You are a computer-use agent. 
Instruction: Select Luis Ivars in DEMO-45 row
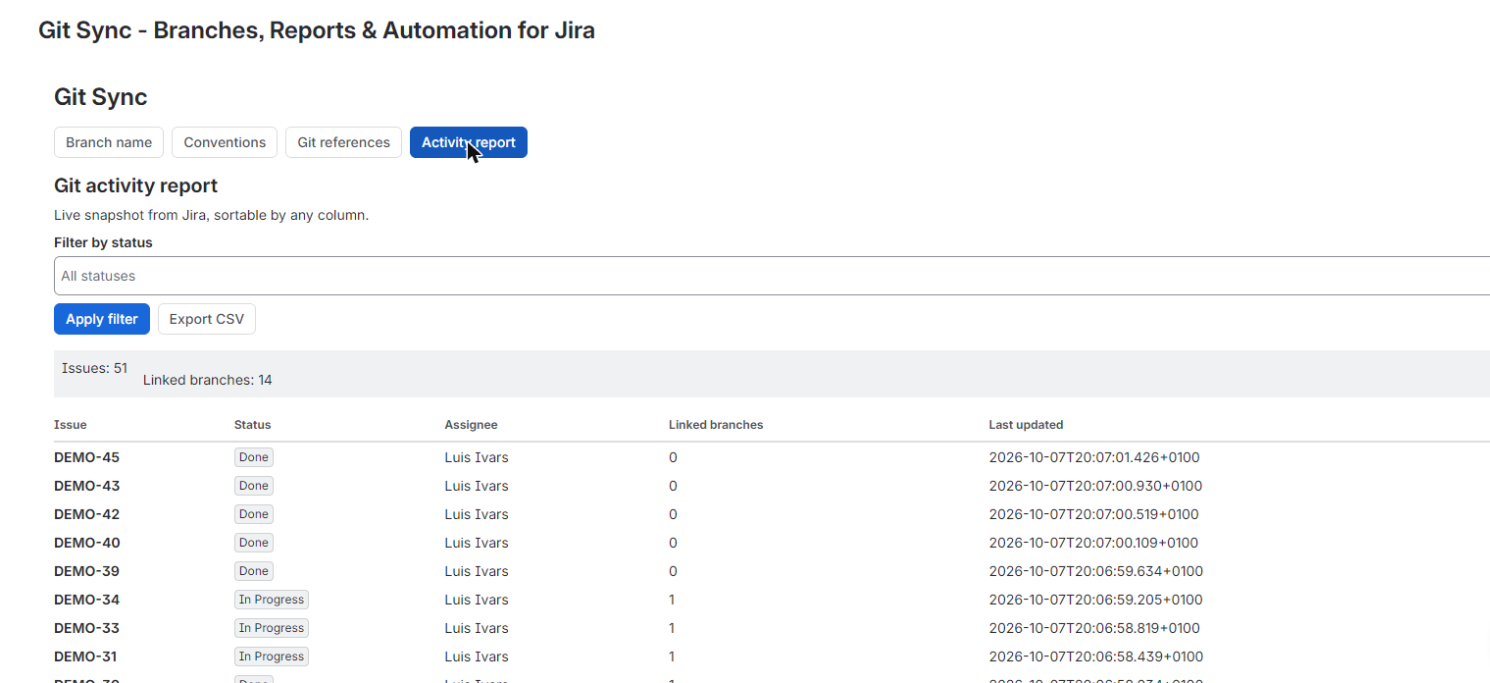477,458
